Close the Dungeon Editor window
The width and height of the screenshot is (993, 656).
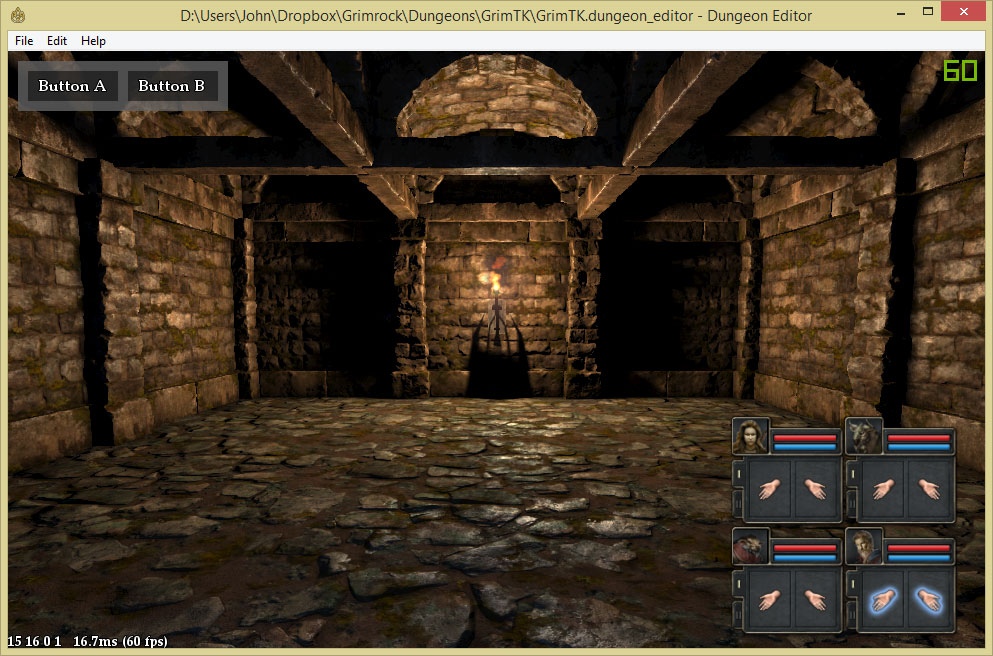963,11
